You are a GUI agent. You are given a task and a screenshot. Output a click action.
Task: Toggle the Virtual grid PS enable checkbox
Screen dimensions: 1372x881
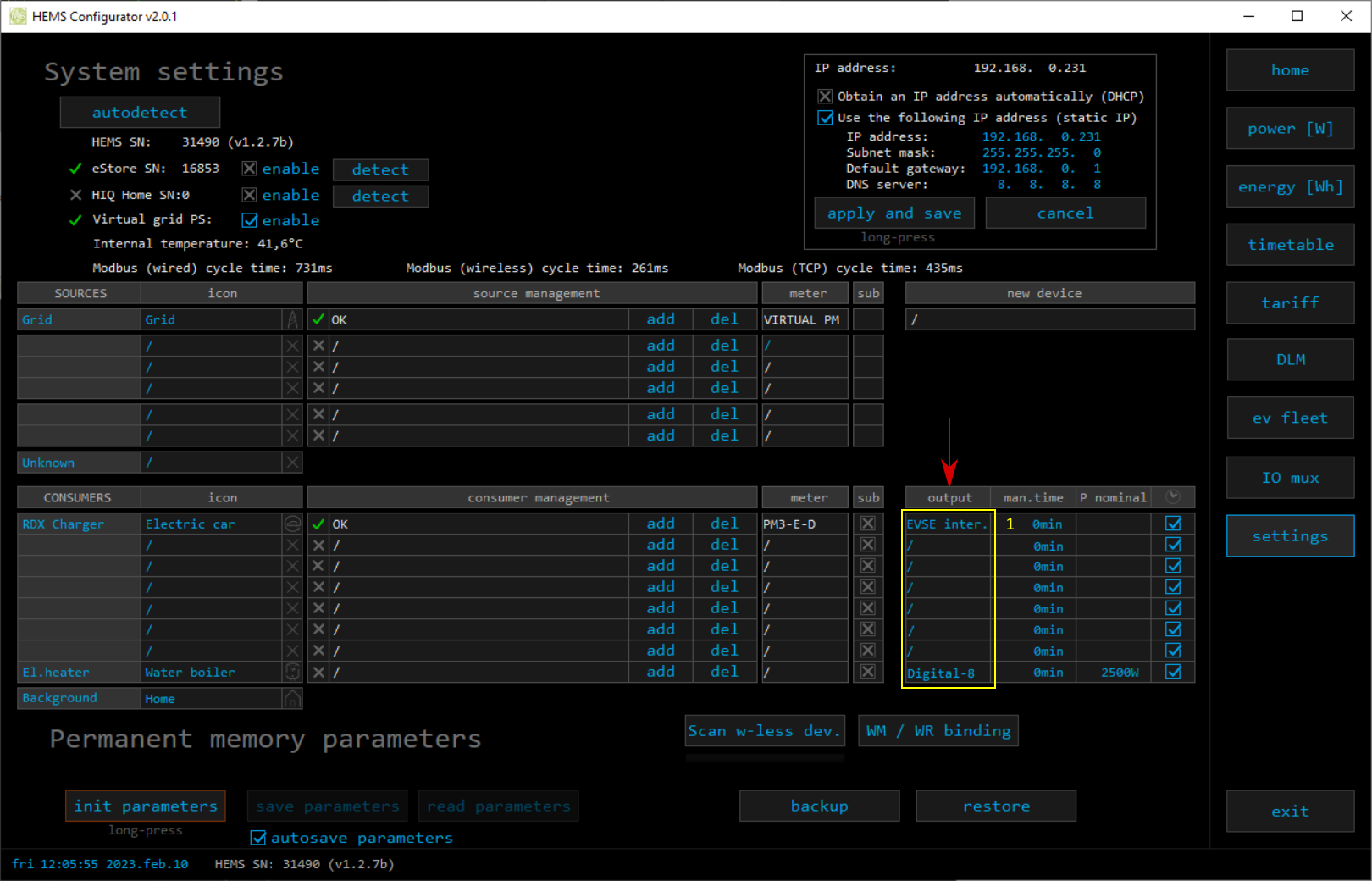pos(250,220)
